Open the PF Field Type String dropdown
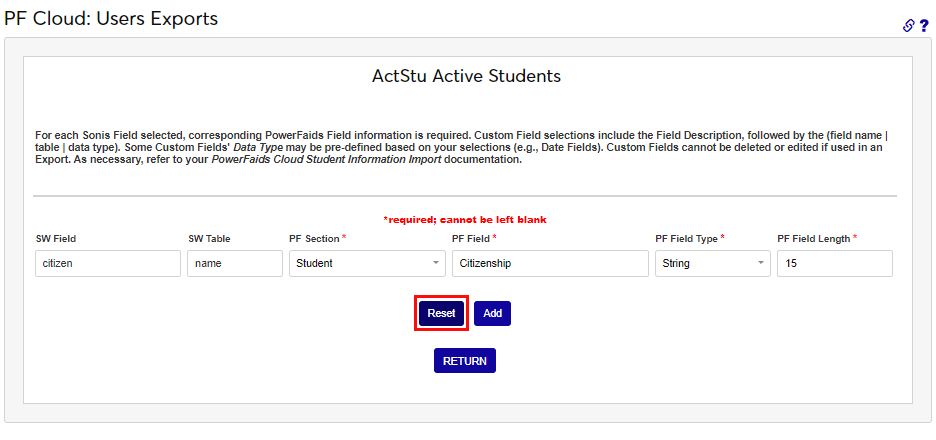Image resolution: width=936 pixels, height=440 pixels. click(x=712, y=263)
